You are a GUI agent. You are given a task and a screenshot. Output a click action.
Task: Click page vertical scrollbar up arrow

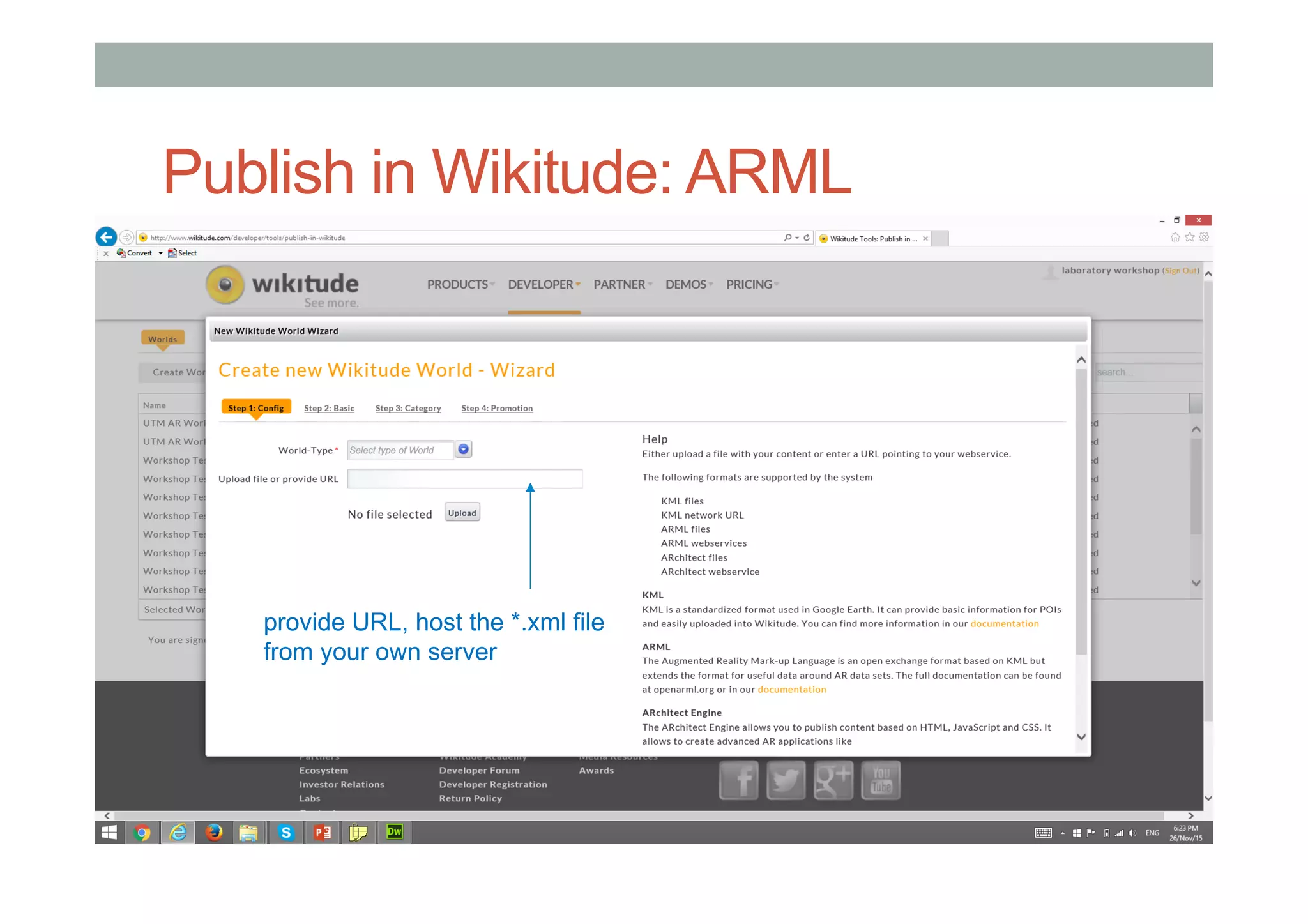(x=1208, y=274)
